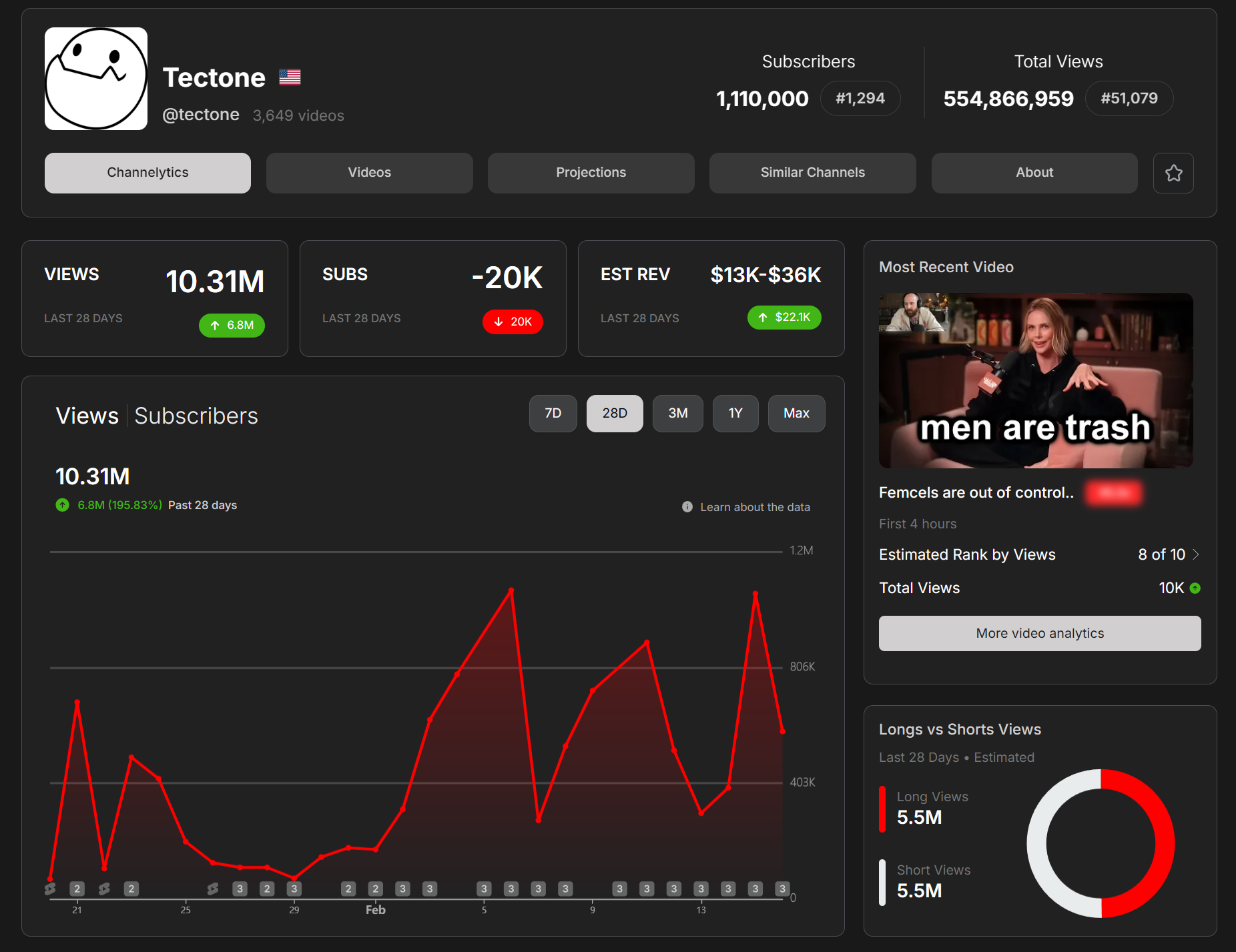Image resolution: width=1236 pixels, height=952 pixels.
Task: Click the white Short Views color bar
Action: pos(882,883)
